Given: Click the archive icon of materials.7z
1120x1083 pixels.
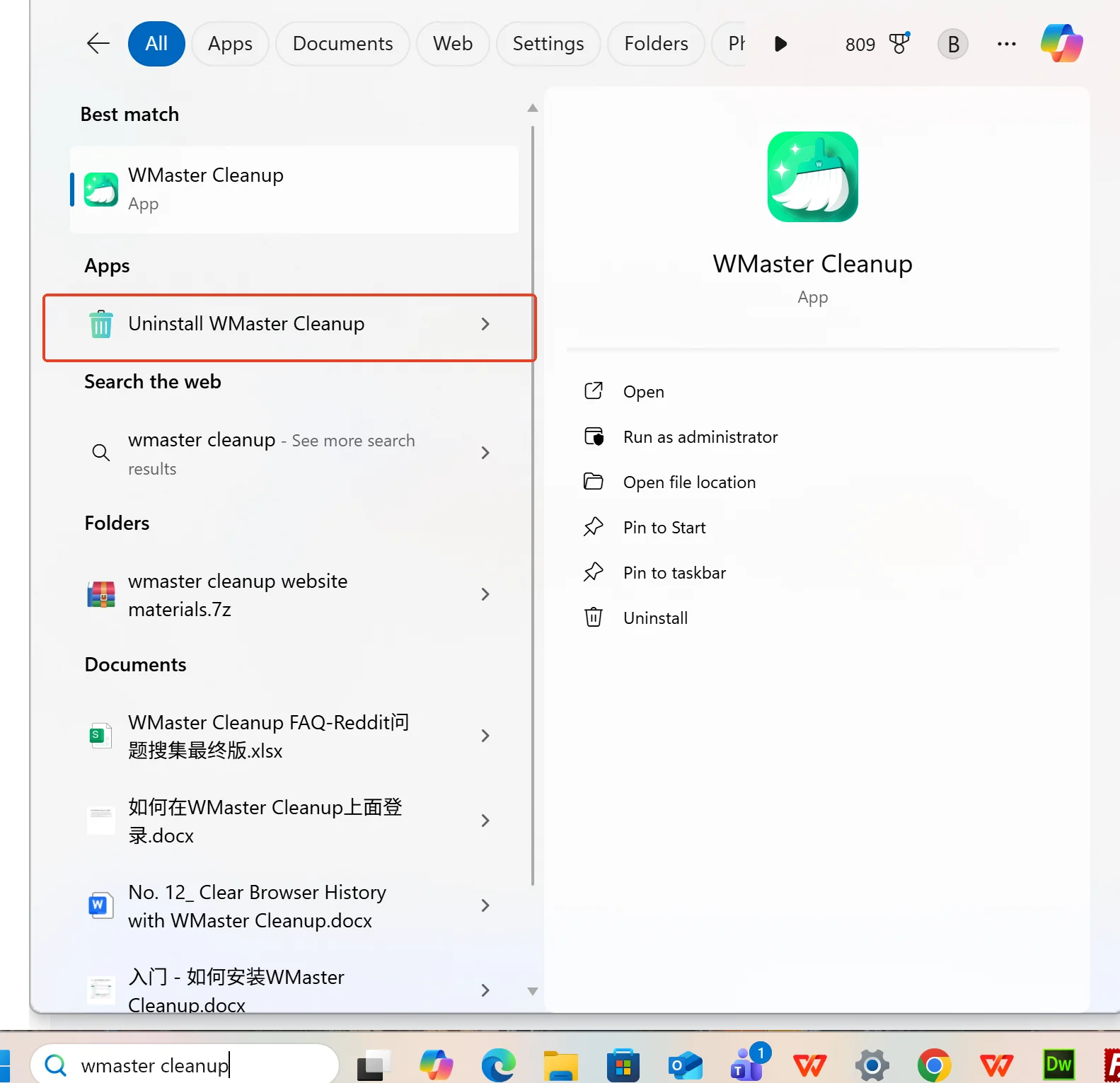Looking at the screenshot, I should point(101,594).
